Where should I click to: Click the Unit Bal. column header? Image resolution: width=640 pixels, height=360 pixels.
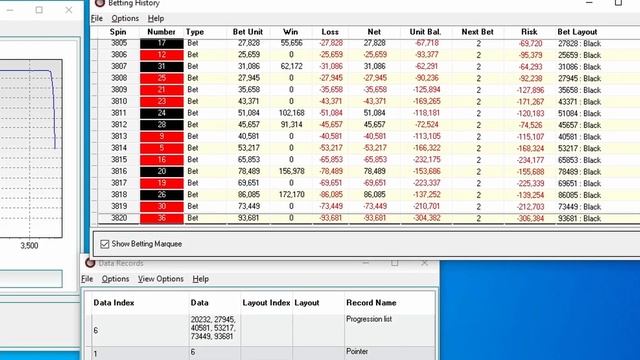click(425, 32)
